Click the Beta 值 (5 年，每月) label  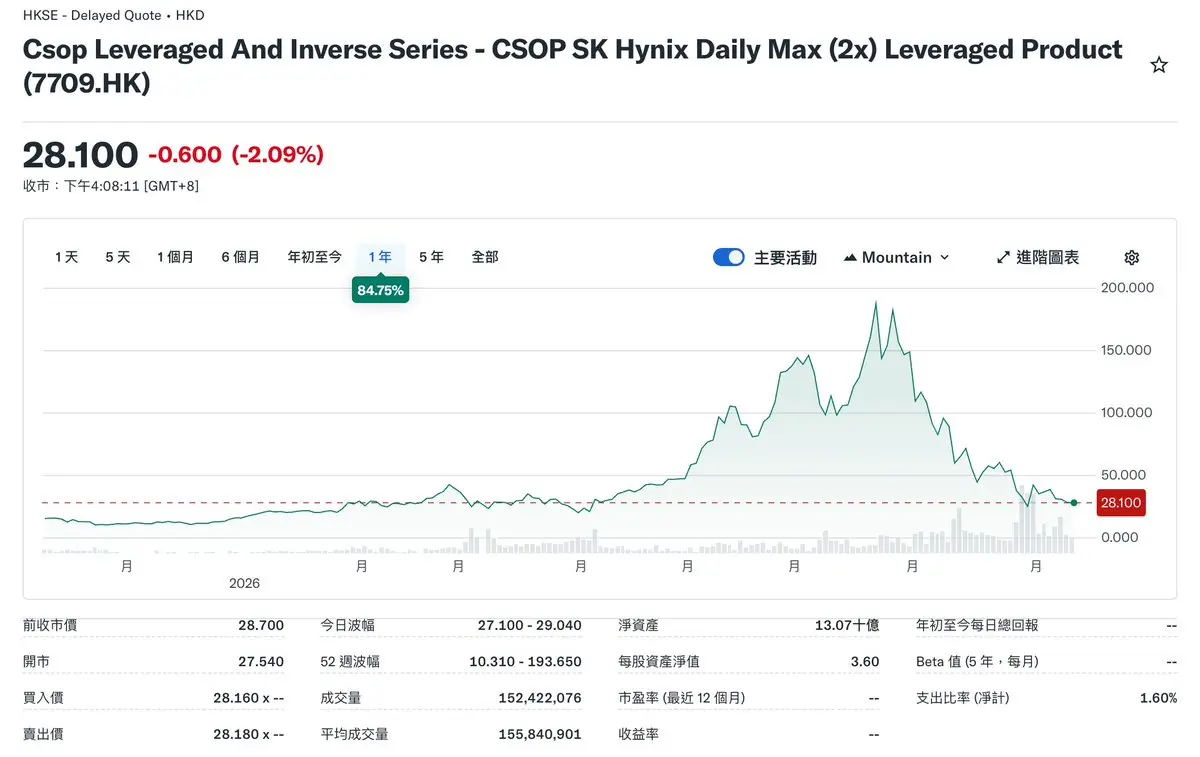click(977, 662)
